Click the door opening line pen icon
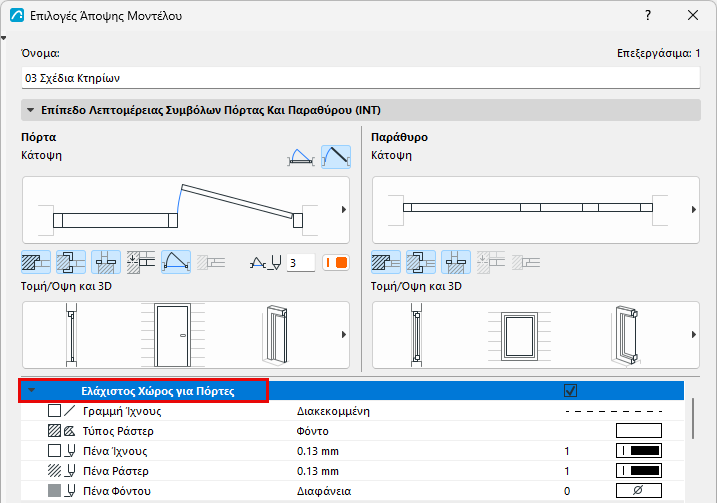 [265, 263]
